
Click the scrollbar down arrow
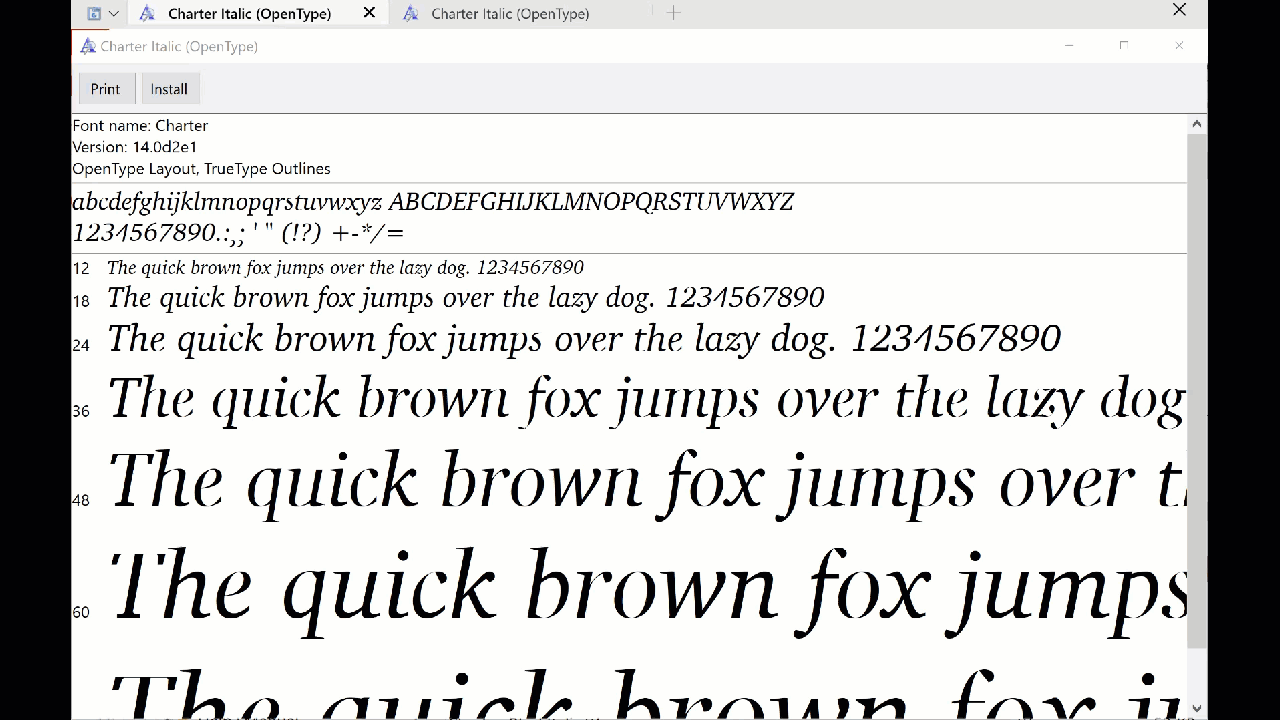tap(1197, 708)
